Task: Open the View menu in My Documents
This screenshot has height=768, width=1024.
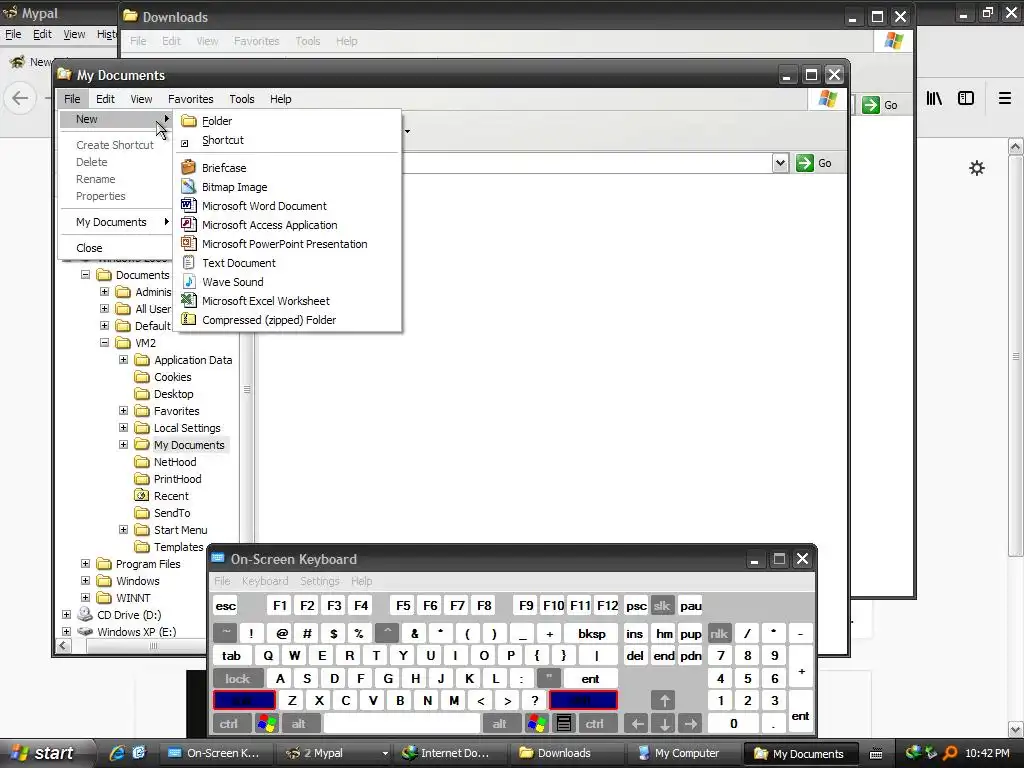Action: 141,99
